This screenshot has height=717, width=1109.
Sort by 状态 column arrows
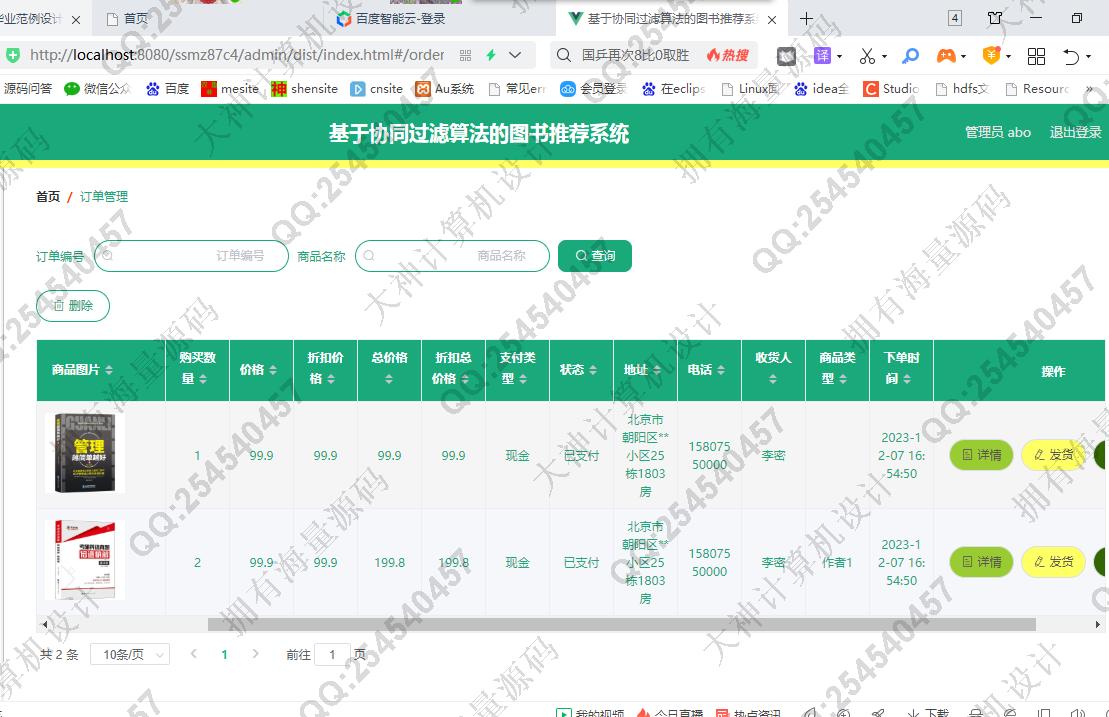(x=593, y=370)
